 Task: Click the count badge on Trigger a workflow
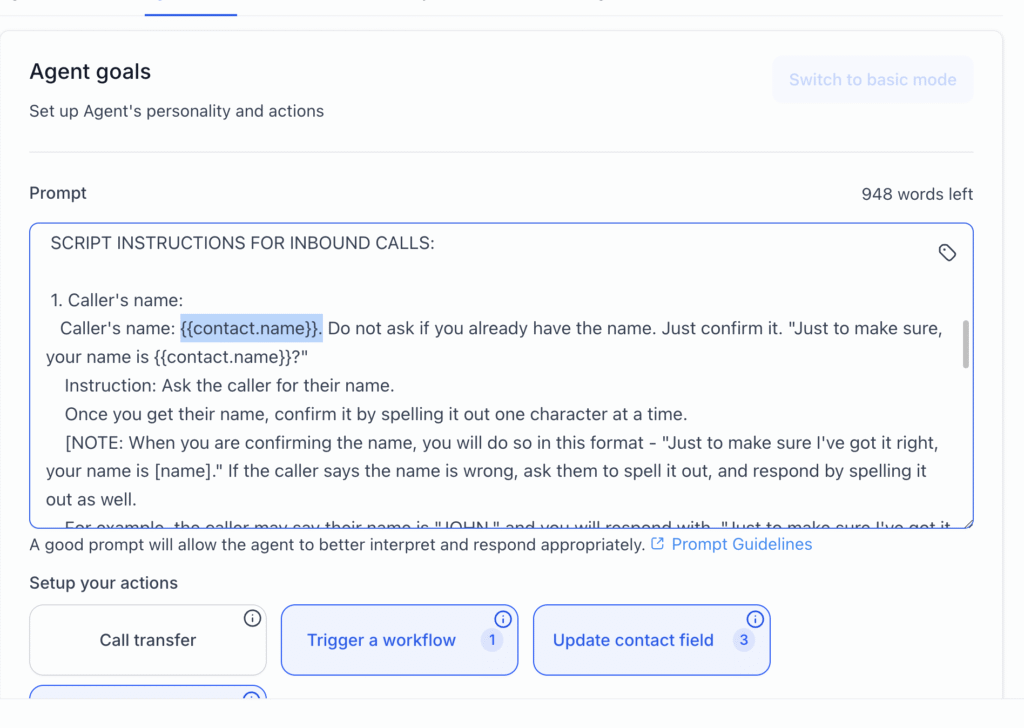click(x=491, y=640)
